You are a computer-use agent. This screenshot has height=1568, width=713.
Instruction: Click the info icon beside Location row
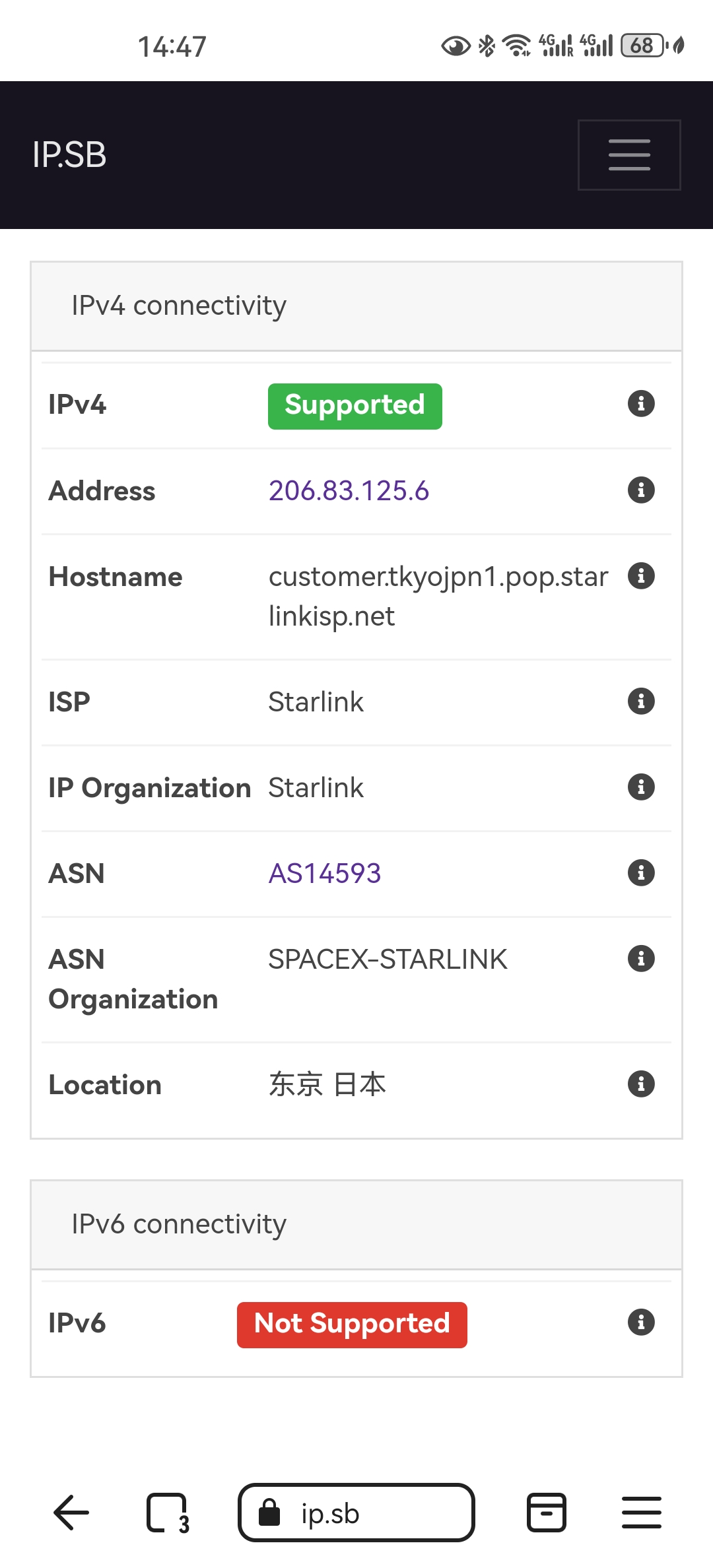tap(640, 1083)
